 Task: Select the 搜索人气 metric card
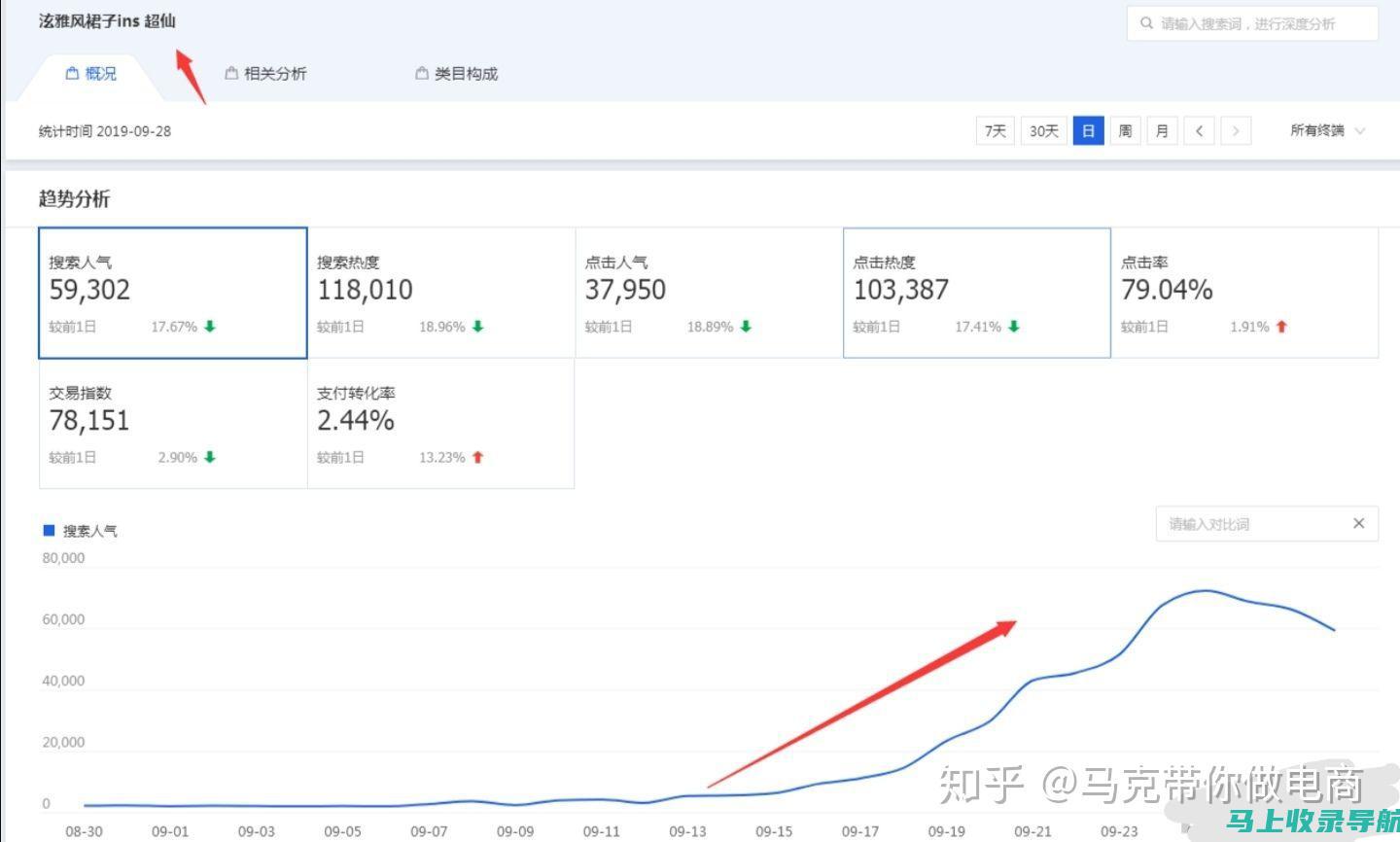coord(173,293)
